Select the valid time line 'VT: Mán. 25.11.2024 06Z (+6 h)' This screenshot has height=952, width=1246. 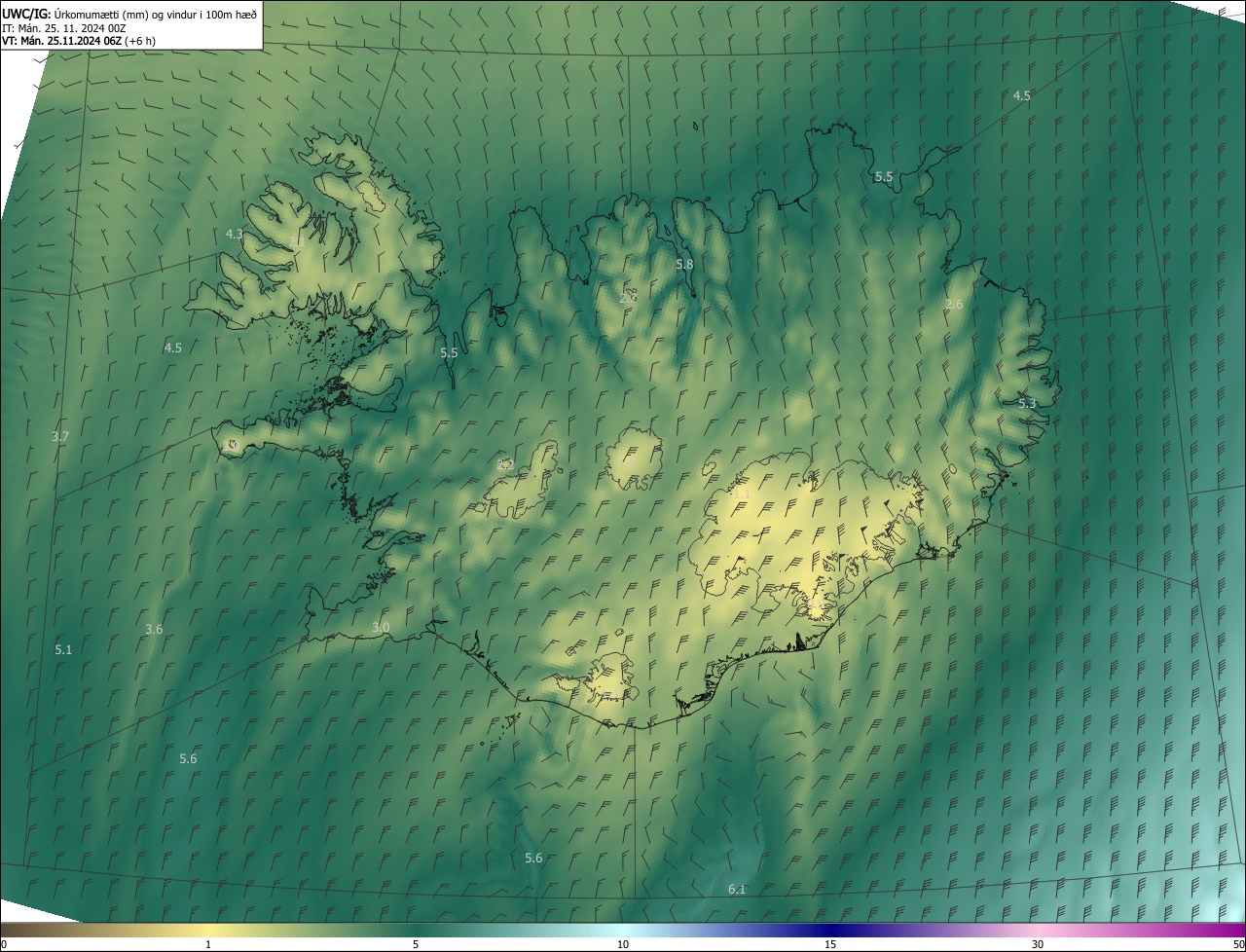79,41
